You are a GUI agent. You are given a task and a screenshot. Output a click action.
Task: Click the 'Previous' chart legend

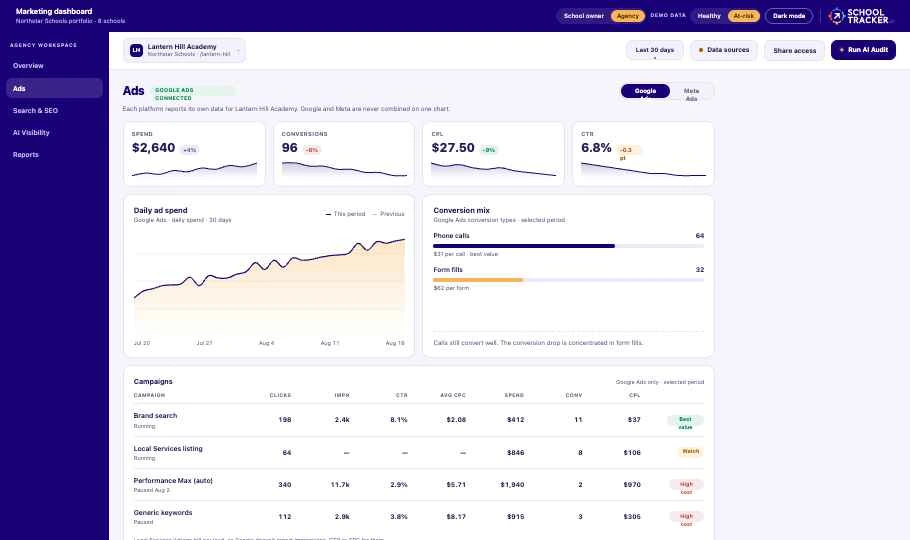pos(388,214)
